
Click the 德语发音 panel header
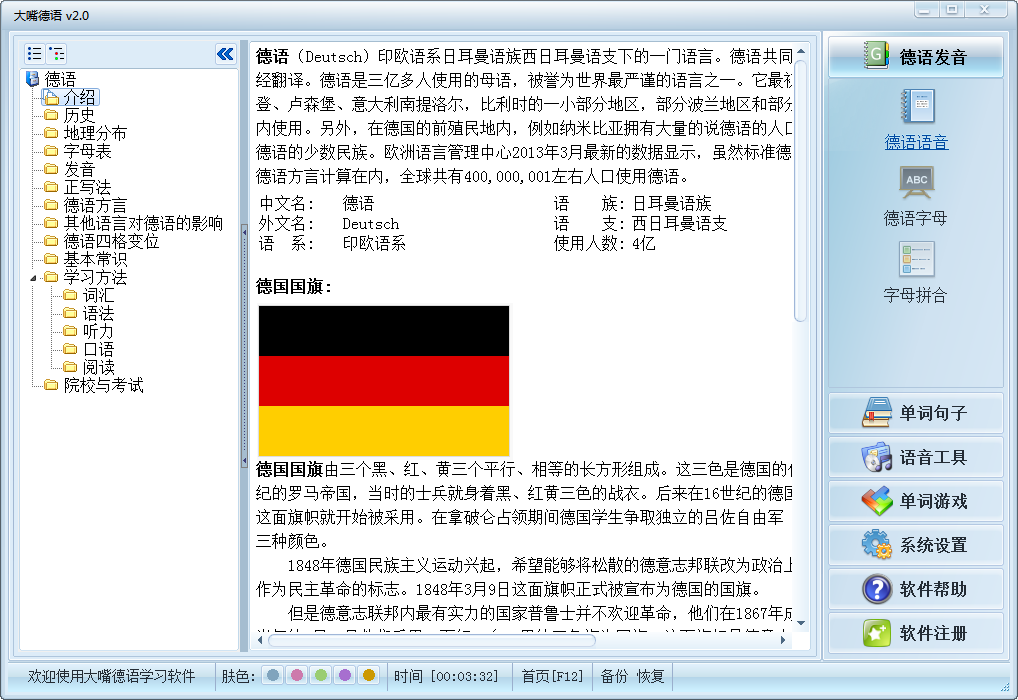(916, 56)
